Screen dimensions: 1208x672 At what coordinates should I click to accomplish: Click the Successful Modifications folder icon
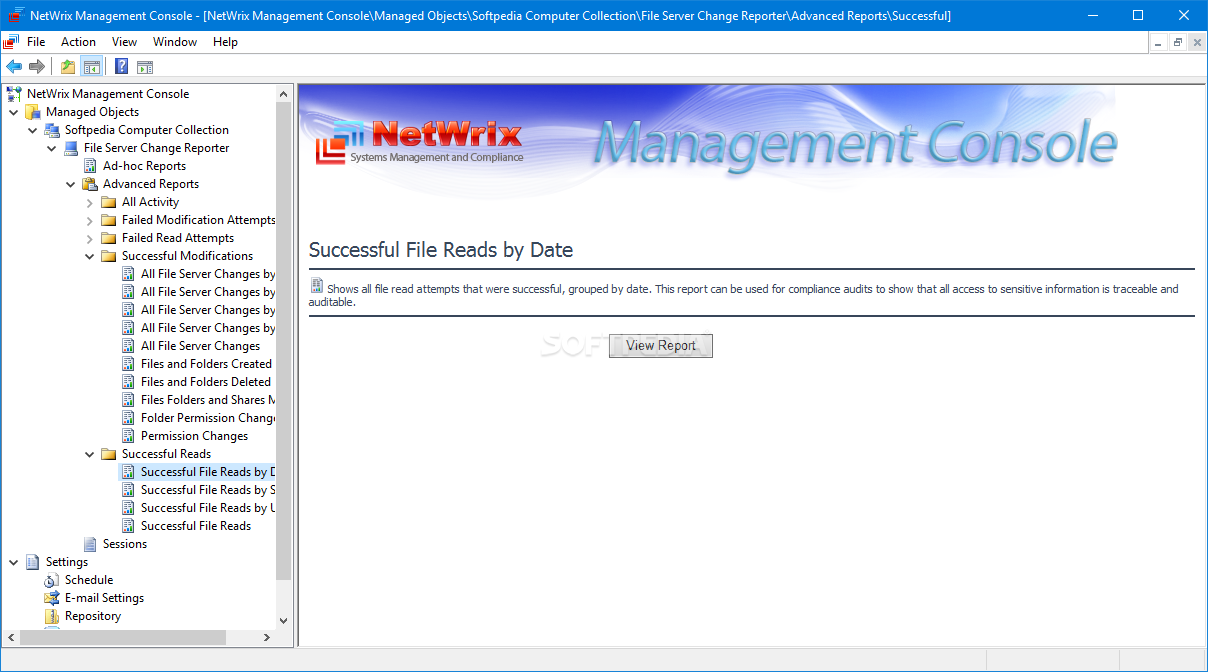click(x=109, y=256)
